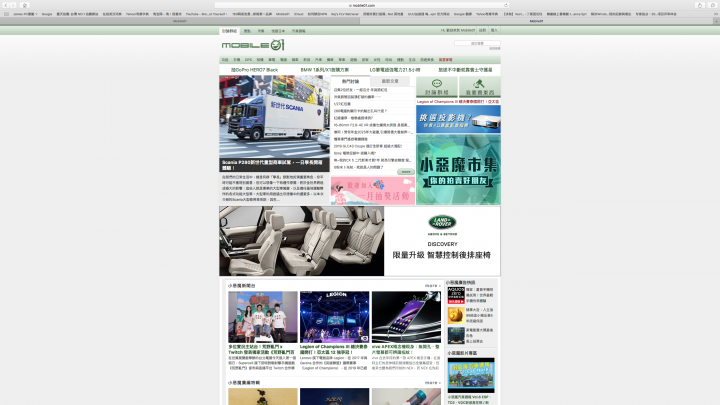This screenshot has height=405, width=720.
Task: Click the Safari forward arrow
Action: (x=13, y=5)
